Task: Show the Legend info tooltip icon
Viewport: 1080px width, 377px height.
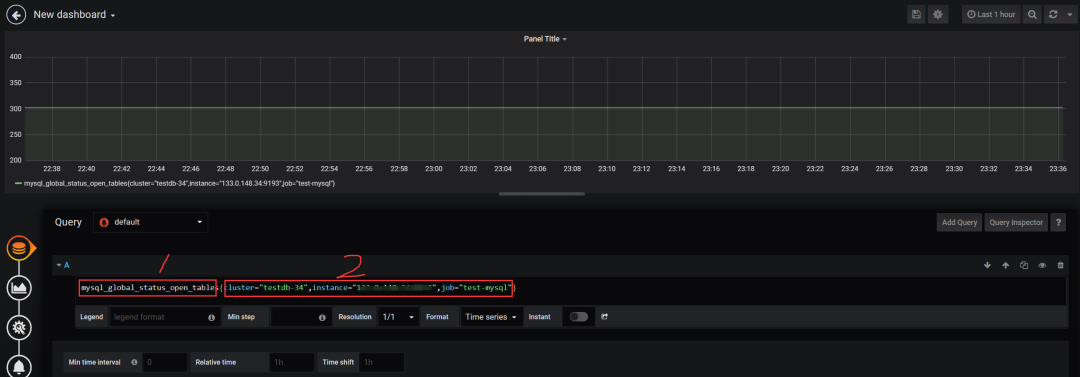Action: click(211, 318)
